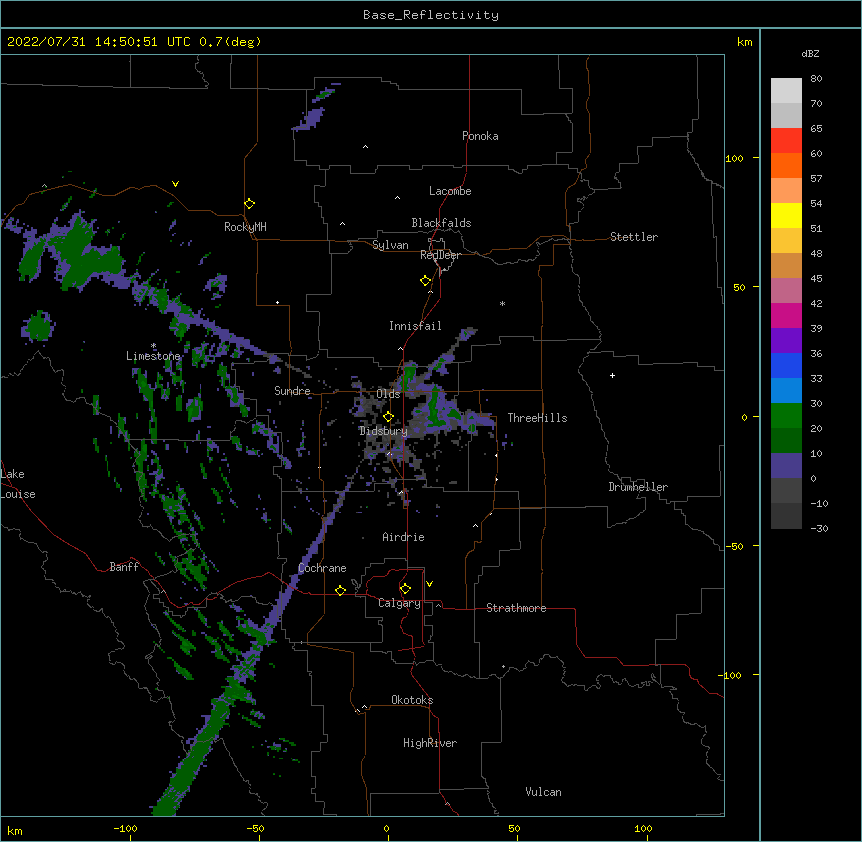Click the asterisk marker above Limestone
Screen dimensions: 862x842
click(x=154, y=346)
